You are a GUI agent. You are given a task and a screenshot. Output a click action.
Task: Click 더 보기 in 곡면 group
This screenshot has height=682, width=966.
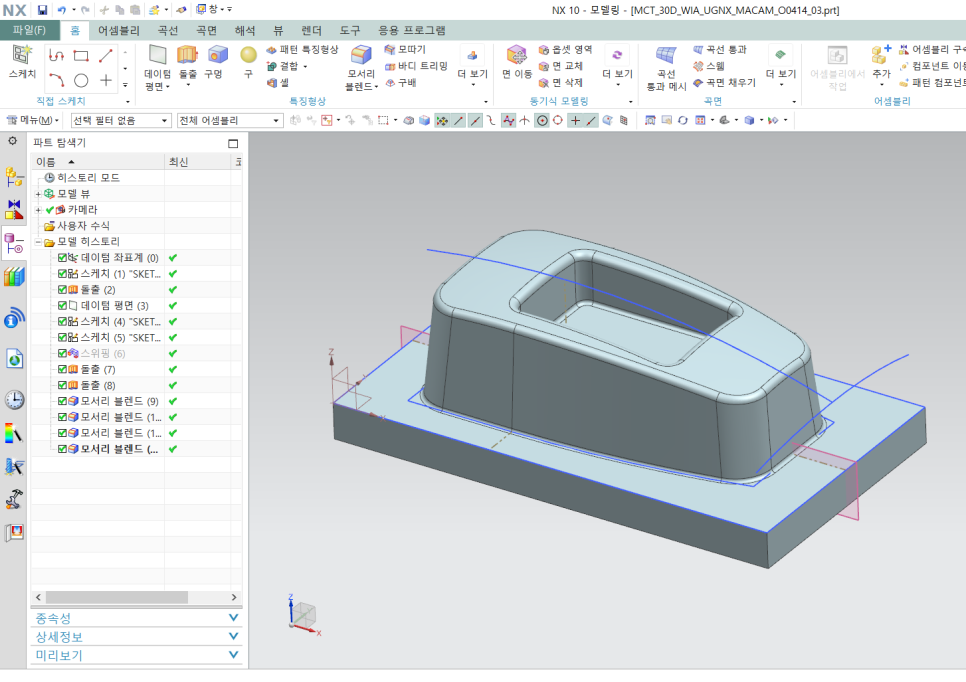pyautogui.click(x=781, y=65)
